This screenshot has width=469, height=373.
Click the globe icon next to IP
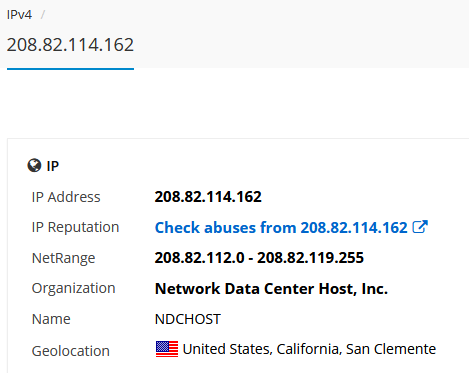click(34, 165)
